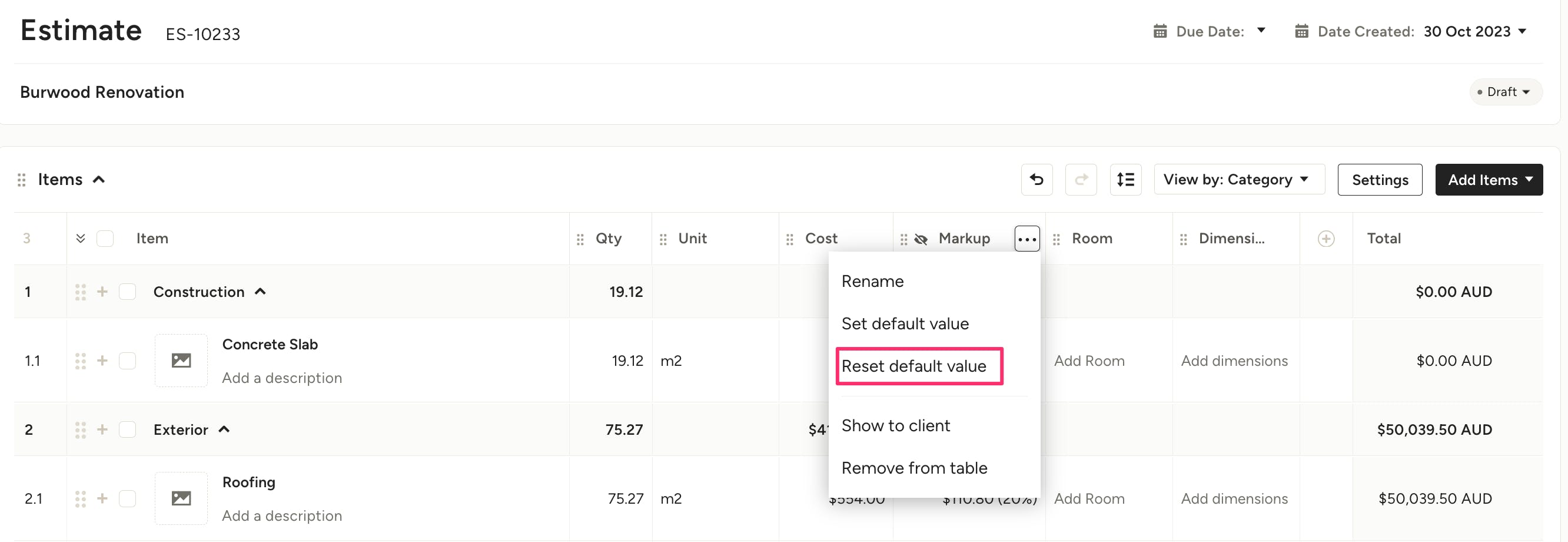Check the Exterior category checkbox
Image resolution: width=1568 pixels, height=542 pixels.
coord(127,429)
